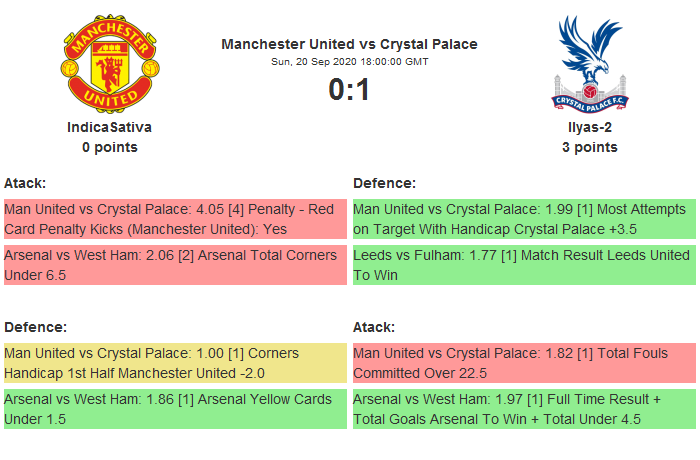Click Ilyas-2's 3 points label

coord(589,147)
